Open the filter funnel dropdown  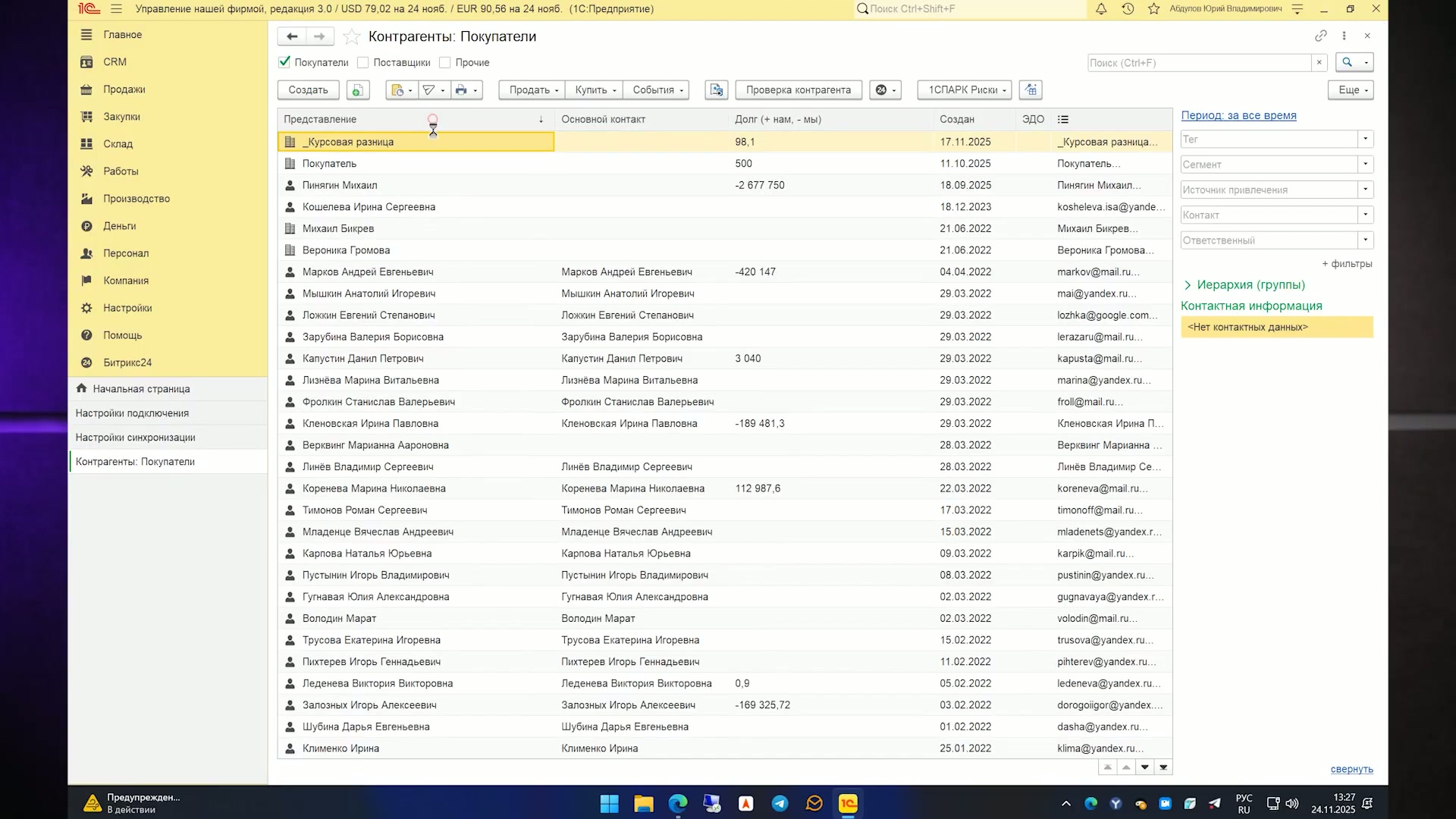click(x=433, y=90)
